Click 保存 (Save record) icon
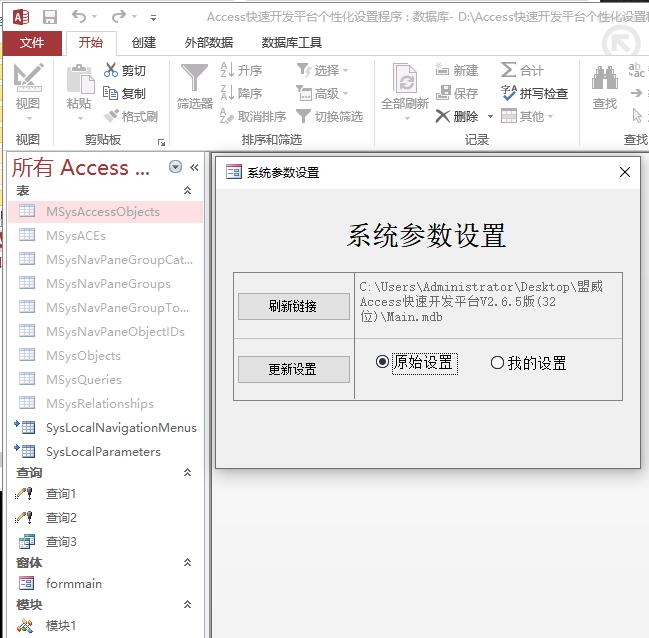The image size is (649, 638). 443,93
